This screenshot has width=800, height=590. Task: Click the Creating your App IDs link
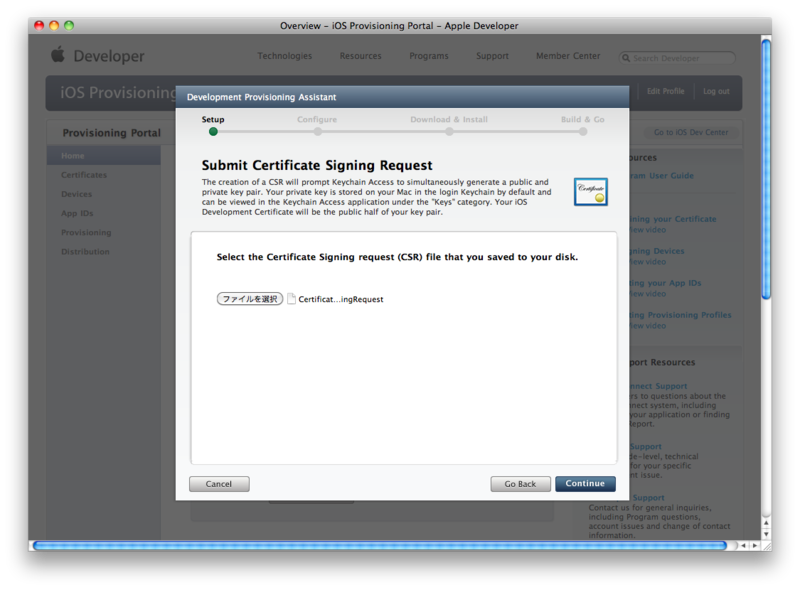click(x=665, y=283)
